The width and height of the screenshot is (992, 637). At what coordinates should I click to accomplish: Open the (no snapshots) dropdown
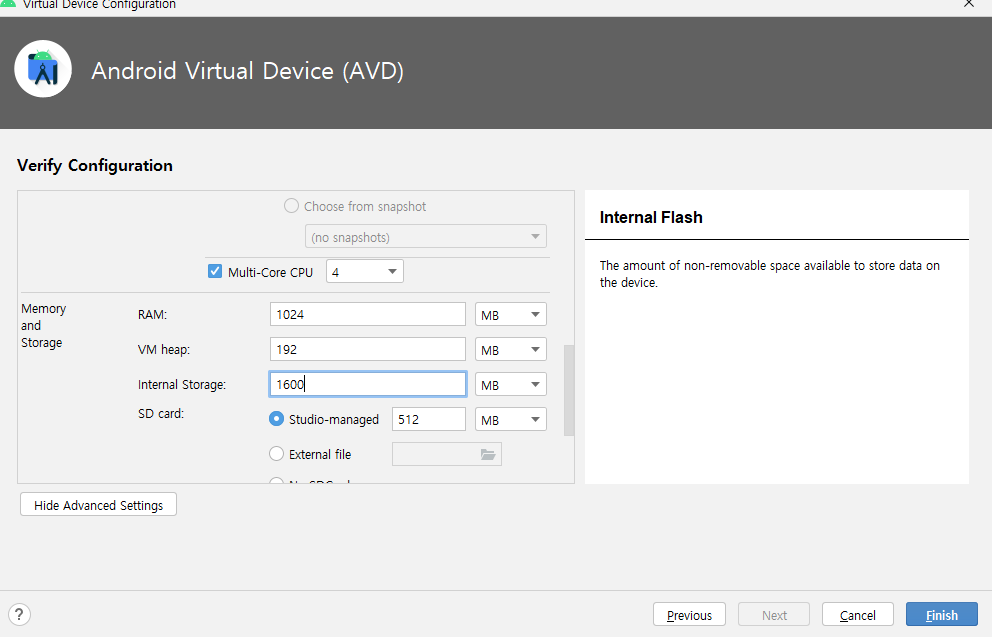tap(426, 237)
